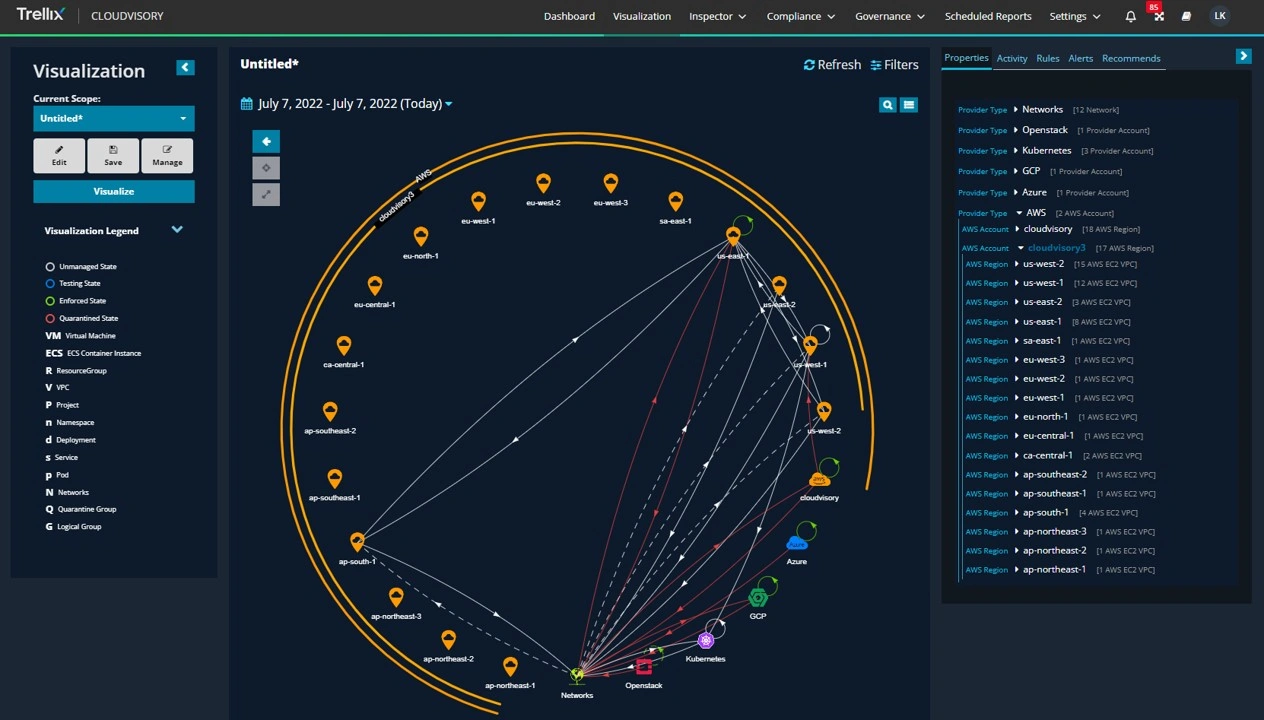Select the eu-north-1 region node

point(421,237)
